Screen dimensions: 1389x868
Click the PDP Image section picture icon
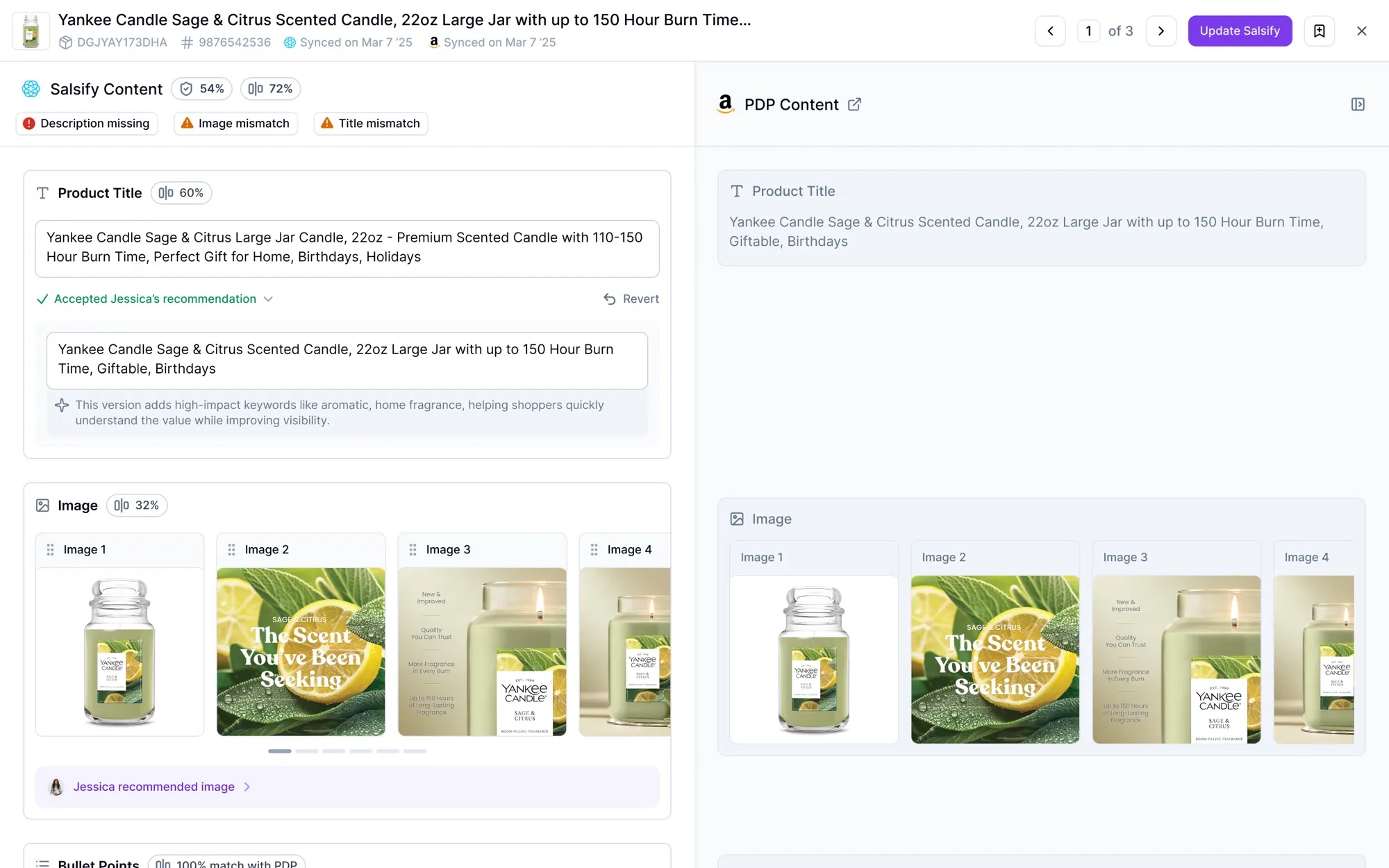pyautogui.click(x=737, y=519)
